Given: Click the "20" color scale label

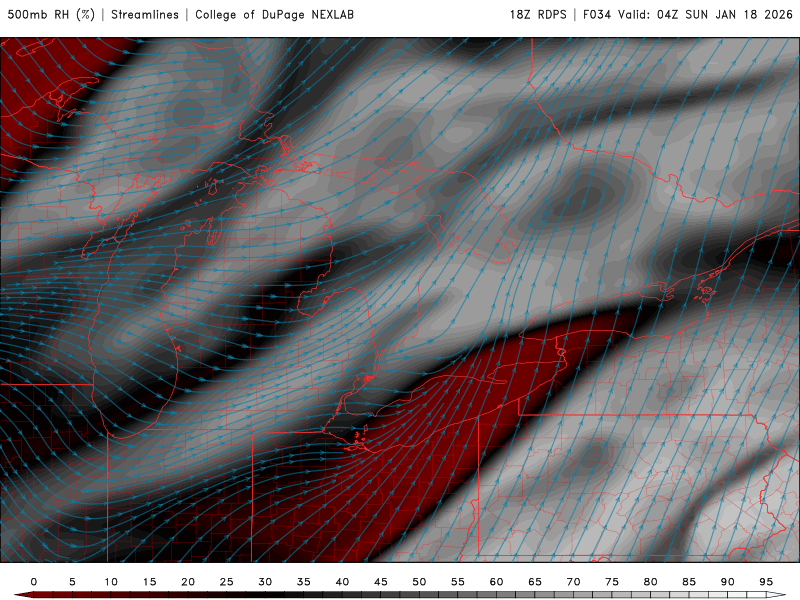Looking at the screenshot, I should click(188, 582).
